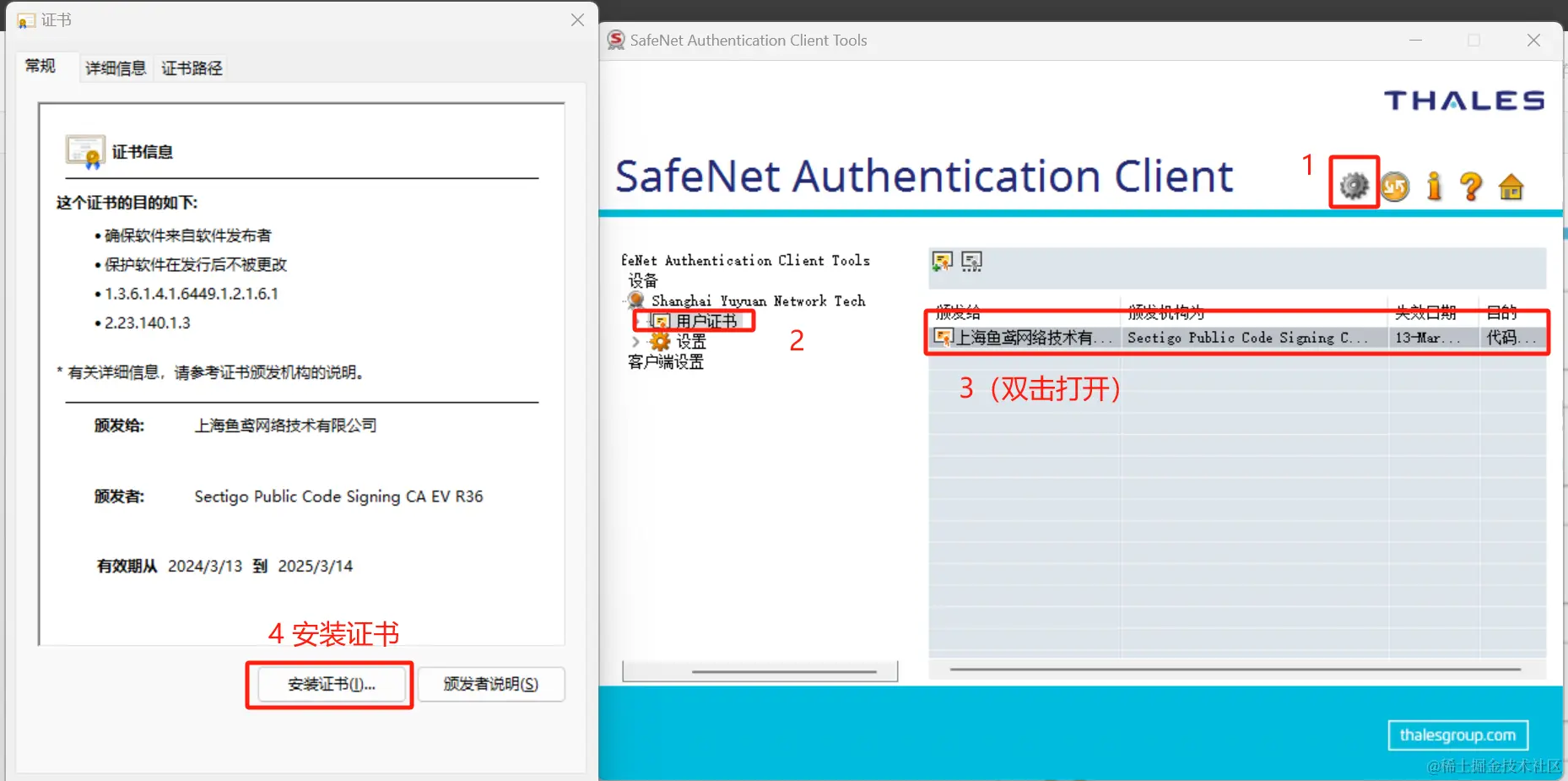Minimize the SafeNet window
The height and width of the screenshot is (781, 1568).
point(1415,41)
